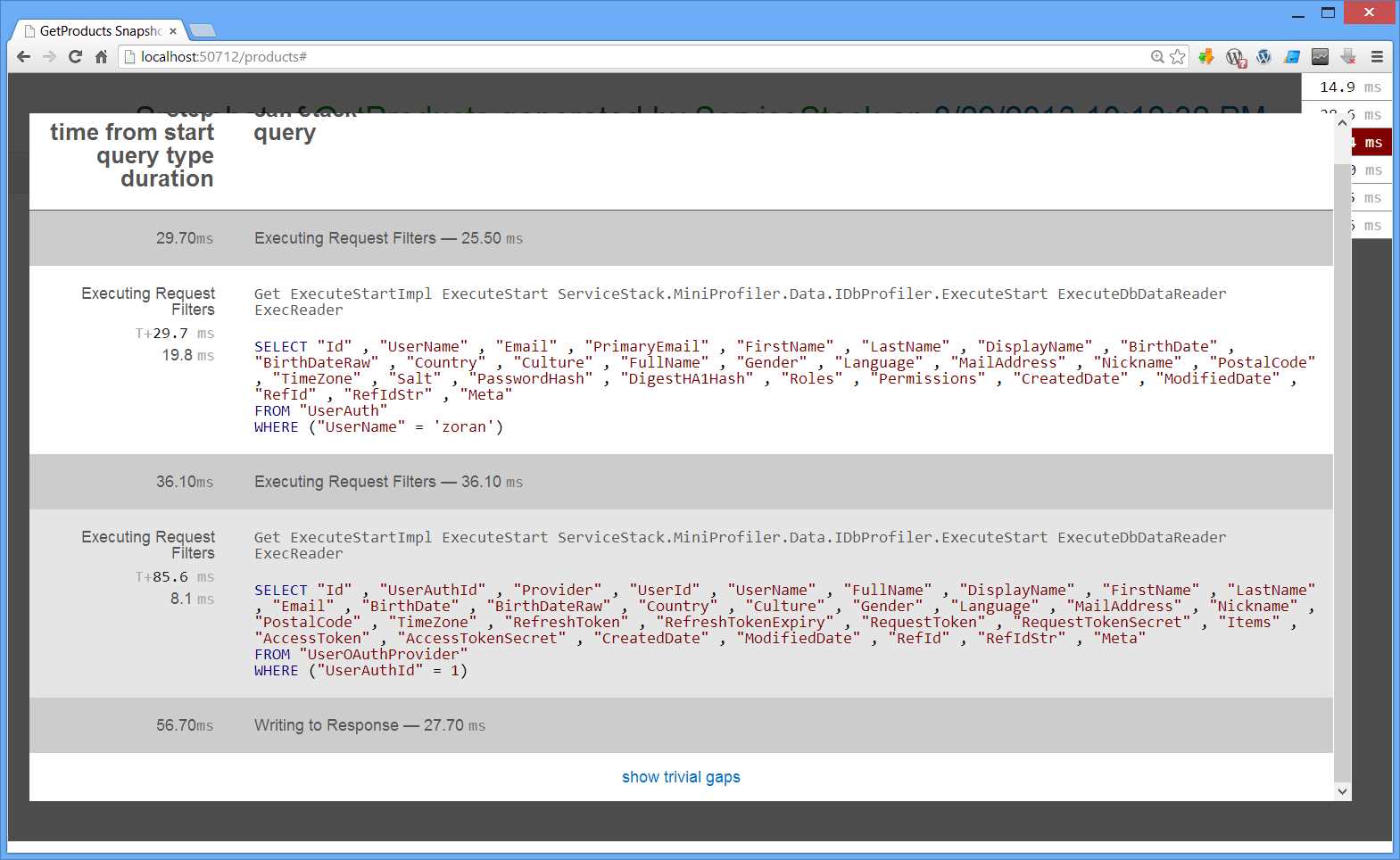Click the profiler scrollbar down arrow
Image resolution: width=1400 pixels, height=860 pixels.
coord(1342,791)
